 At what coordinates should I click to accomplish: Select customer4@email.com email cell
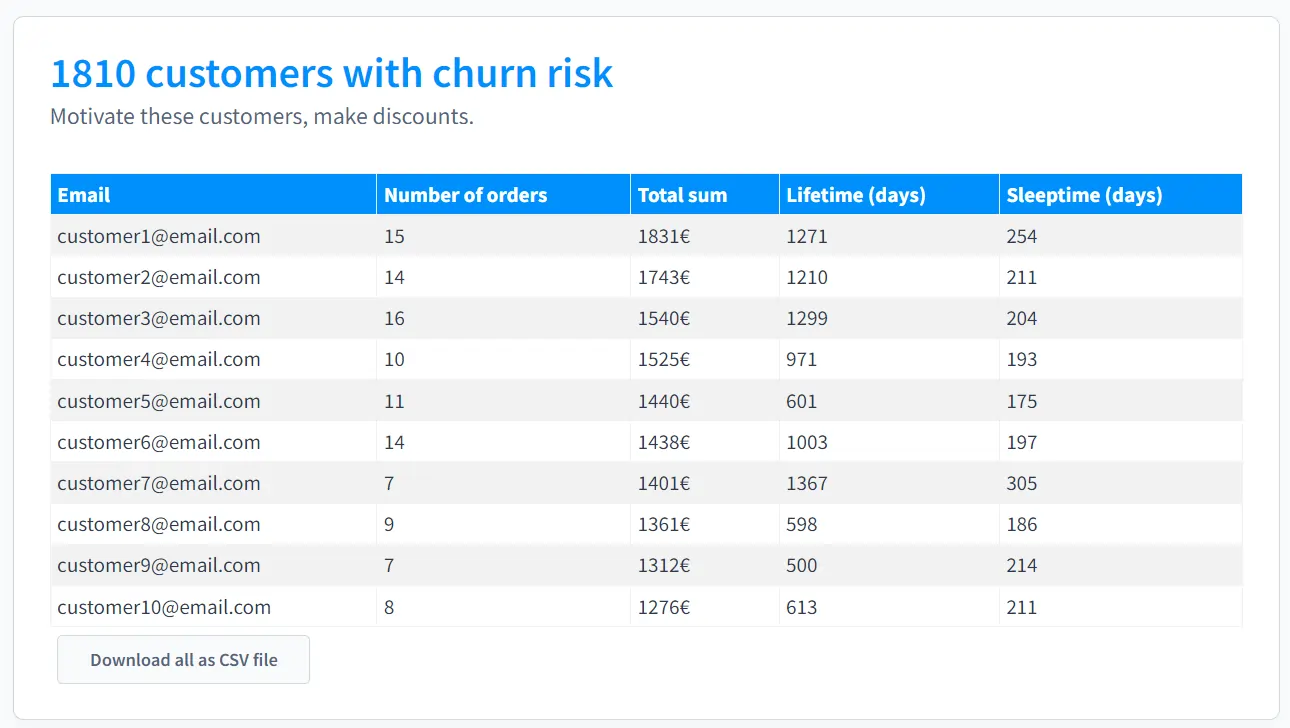tap(213, 359)
